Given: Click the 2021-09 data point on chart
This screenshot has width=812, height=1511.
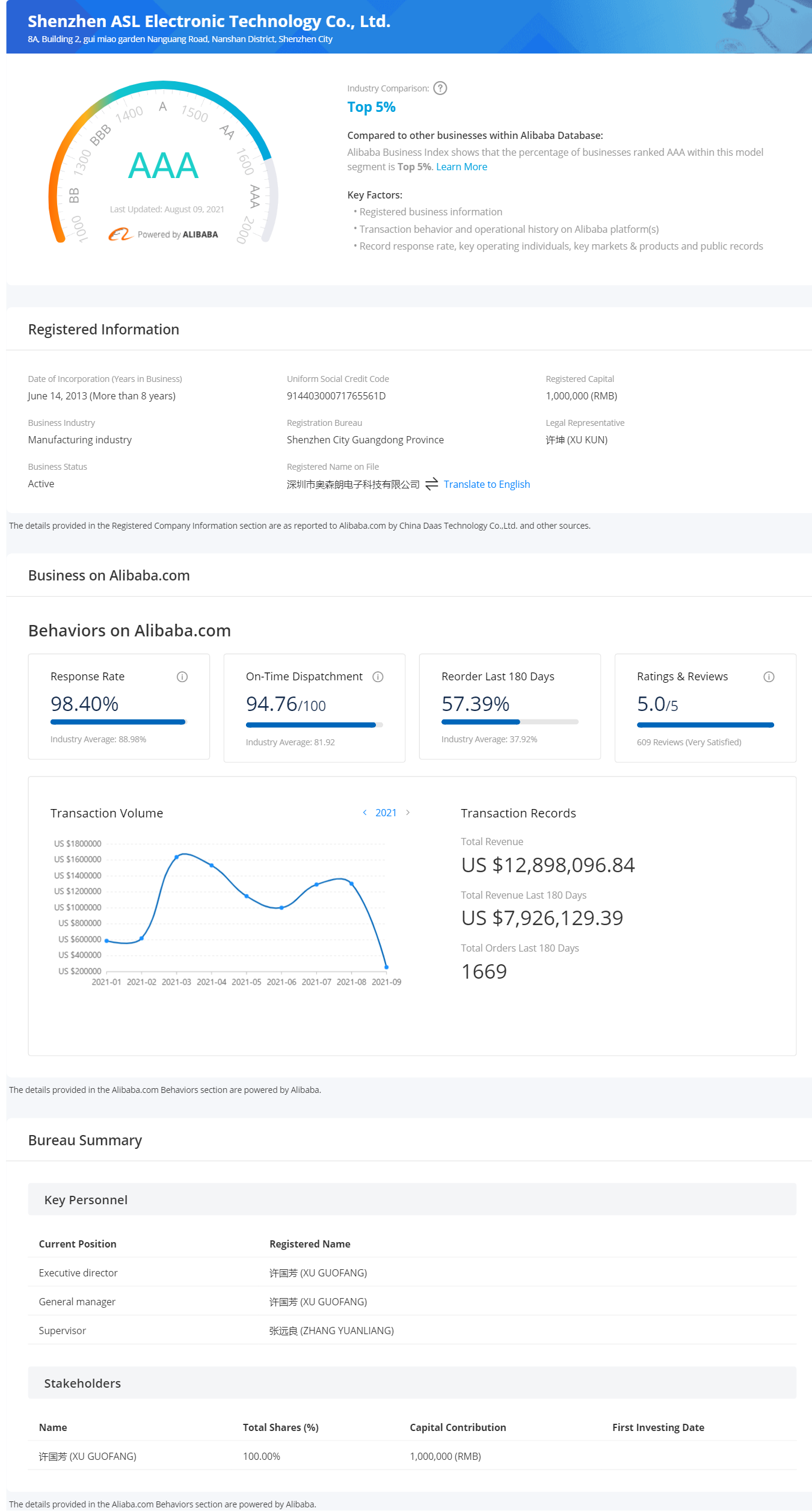Looking at the screenshot, I should click(386, 967).
